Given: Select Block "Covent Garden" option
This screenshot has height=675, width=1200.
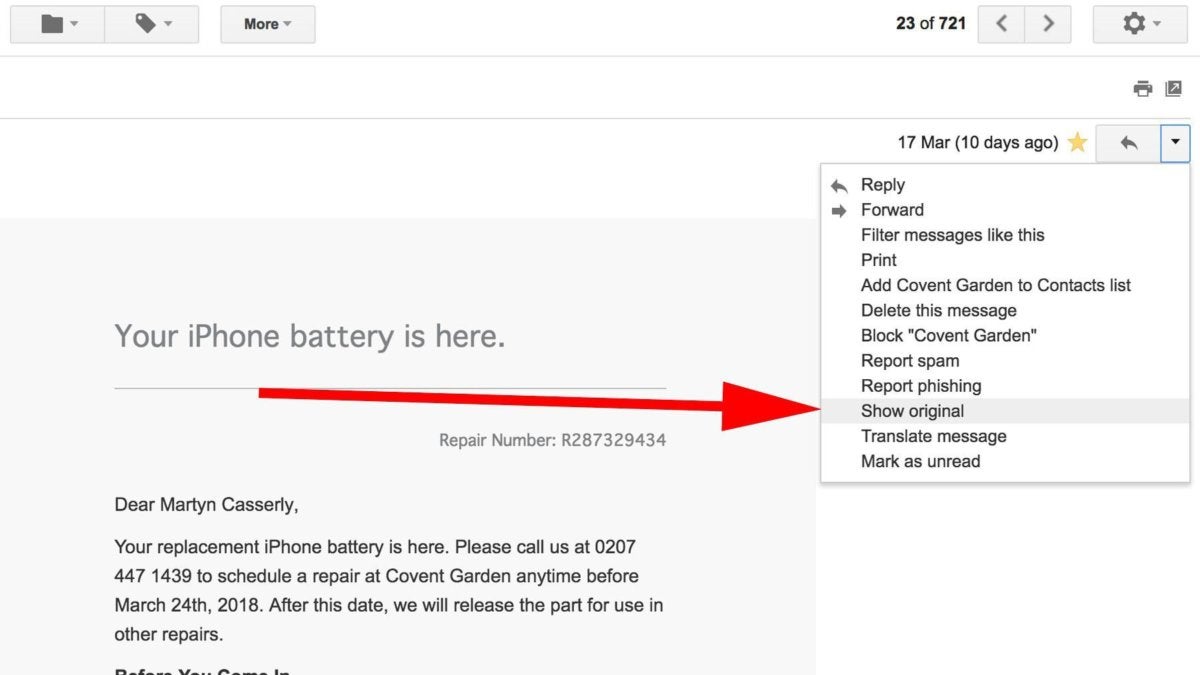Looking at the screenshot, I should (1005, 335).
